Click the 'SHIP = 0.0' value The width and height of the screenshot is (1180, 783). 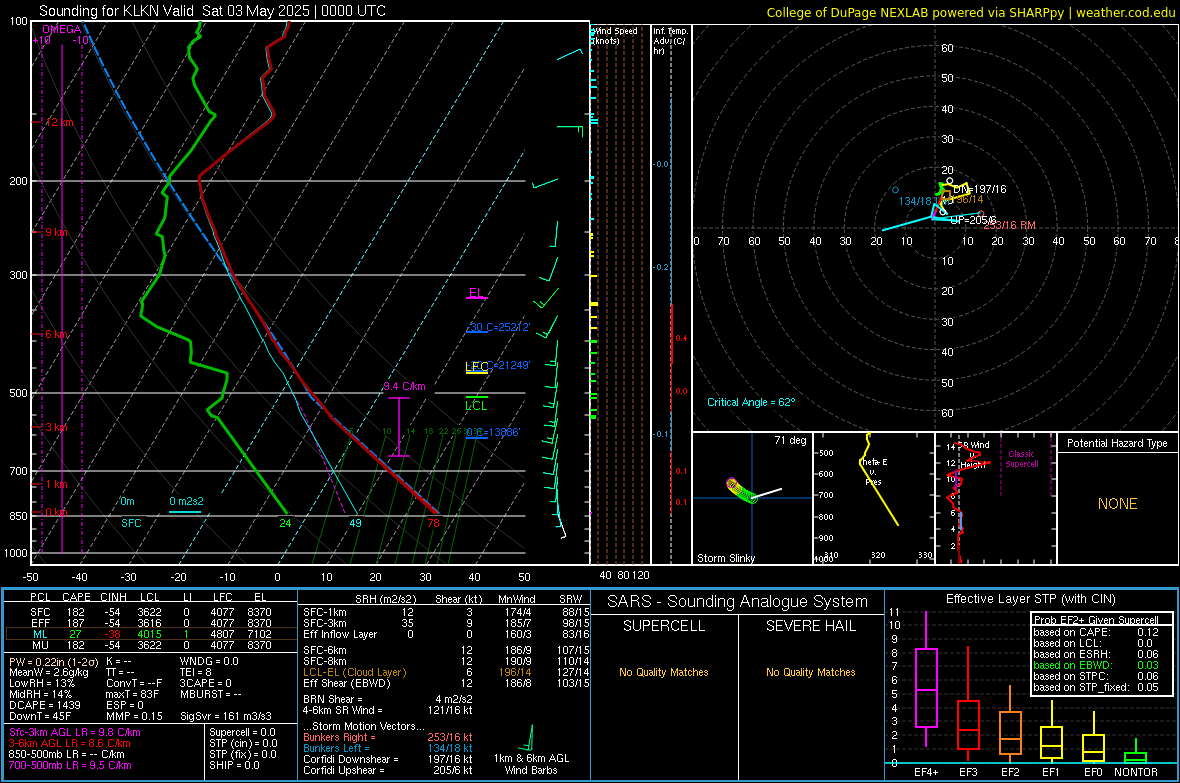pyautogui.click(x=234, y=766)
